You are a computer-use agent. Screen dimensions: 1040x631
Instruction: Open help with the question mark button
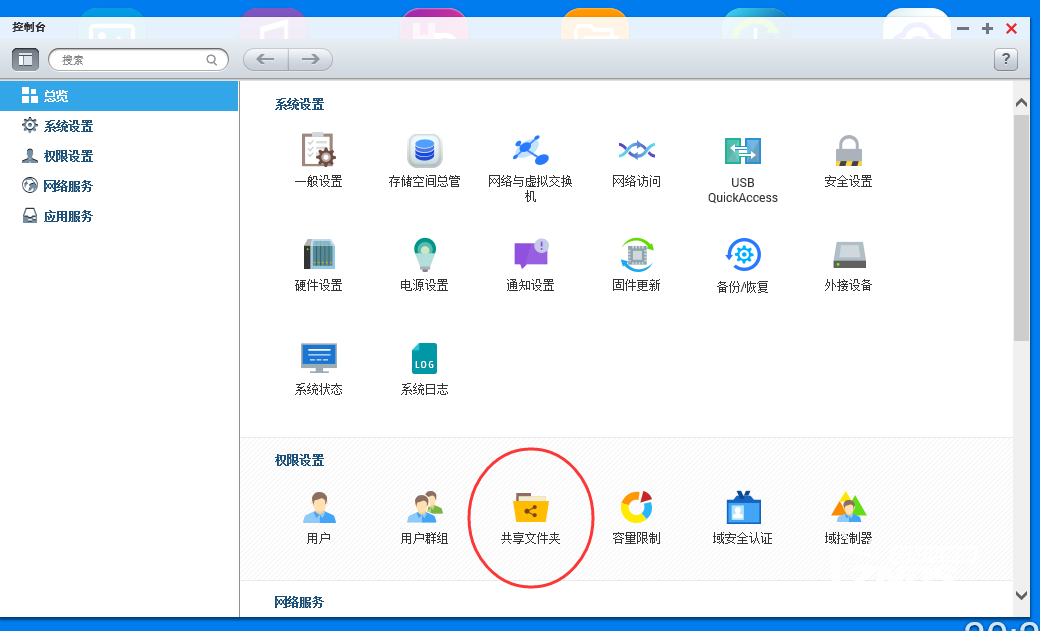coord(1006,60)
